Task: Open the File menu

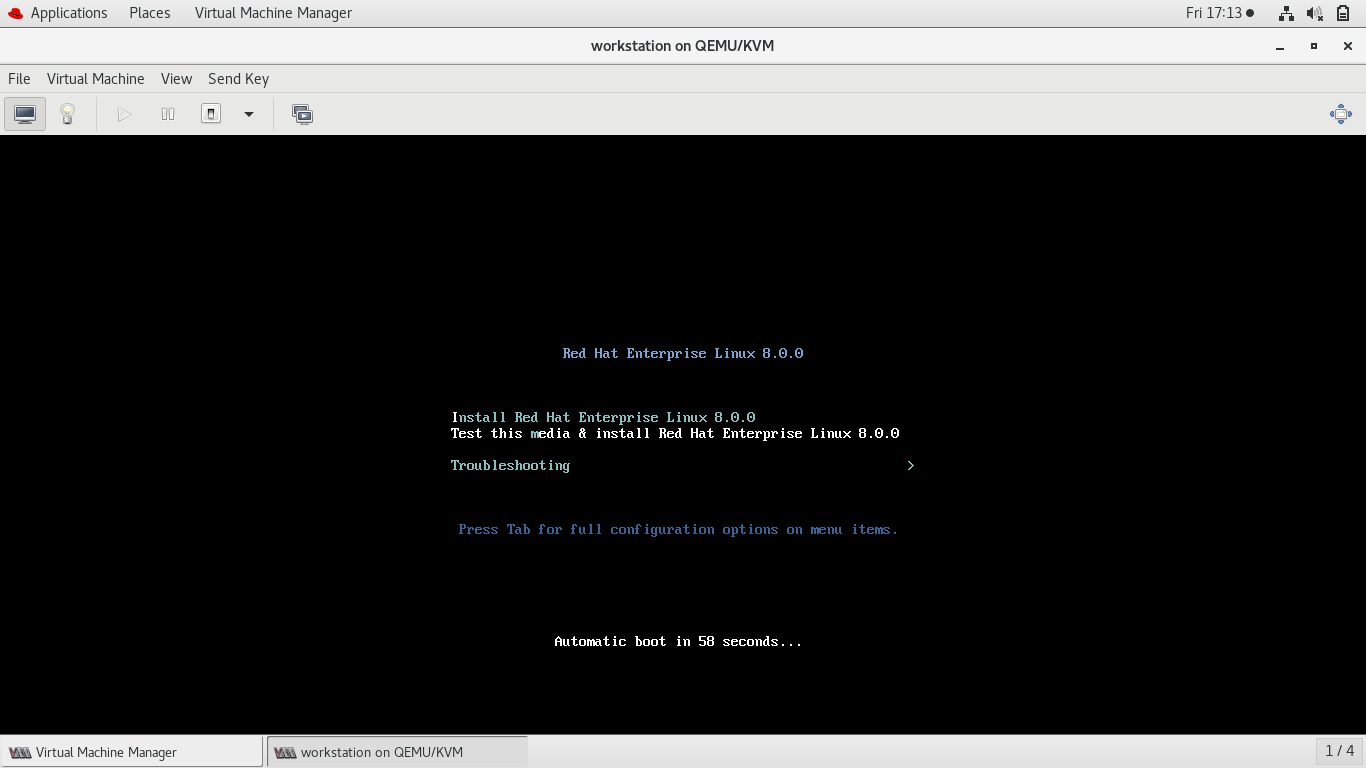Action: click(x=19, y=79)
